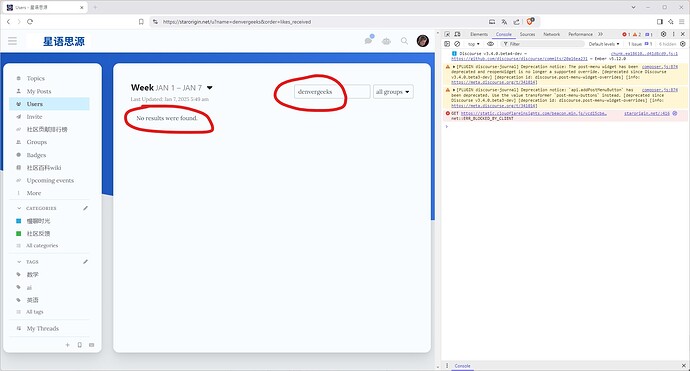Click the 星语思源 site logo
The width and height of the screenshot is (690, 371).
[x=64, y=41]
